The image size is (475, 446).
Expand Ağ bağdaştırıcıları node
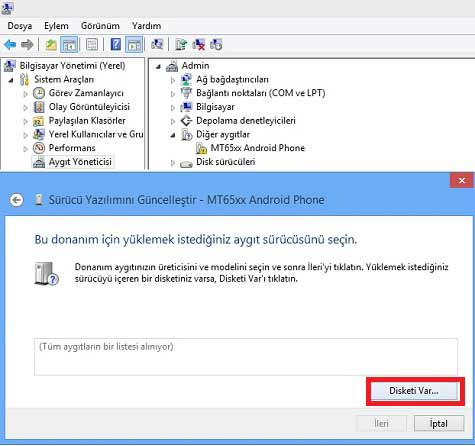(173, 80)
